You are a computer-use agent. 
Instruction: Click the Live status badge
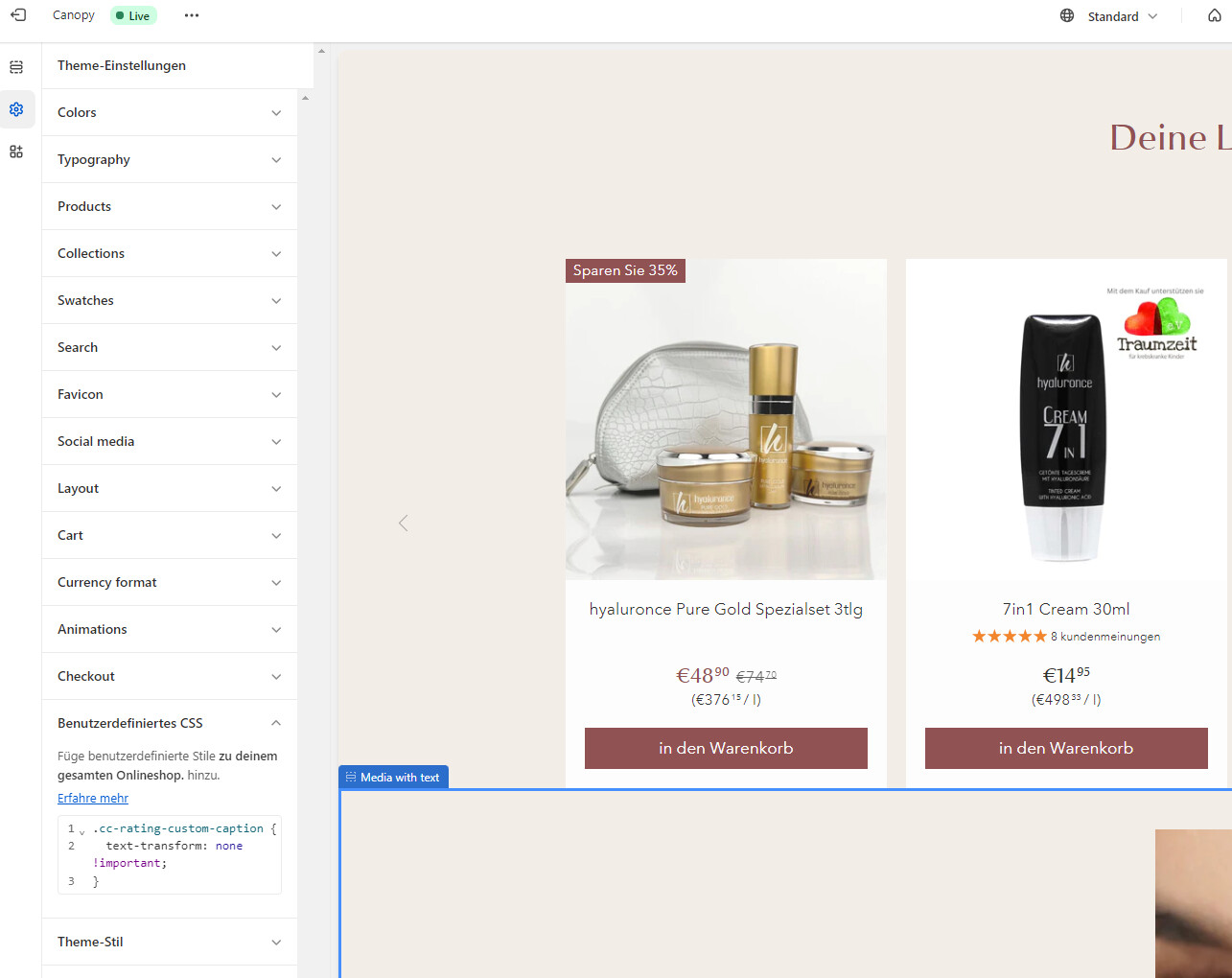(133, 15)
